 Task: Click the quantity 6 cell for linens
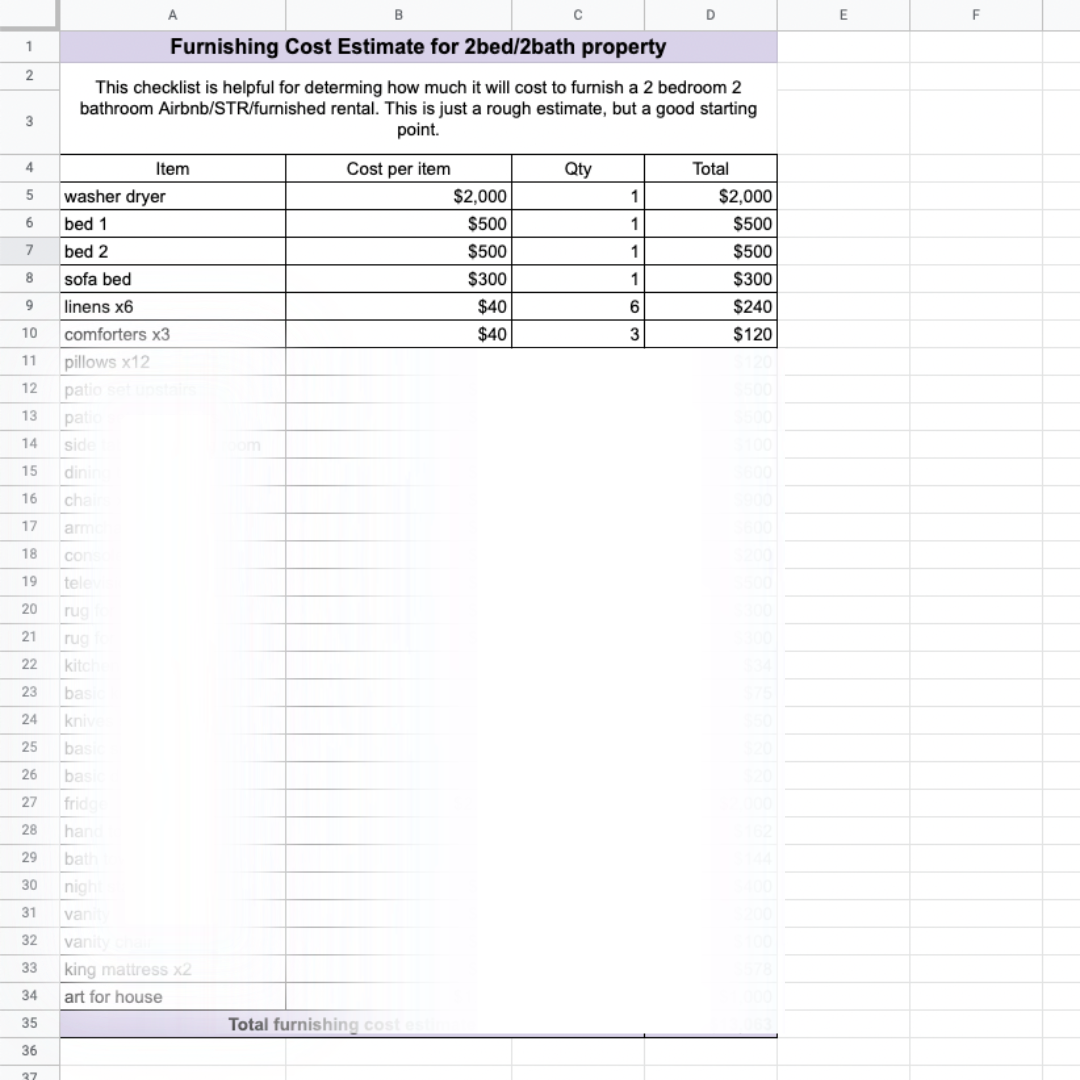coord(577,307)
